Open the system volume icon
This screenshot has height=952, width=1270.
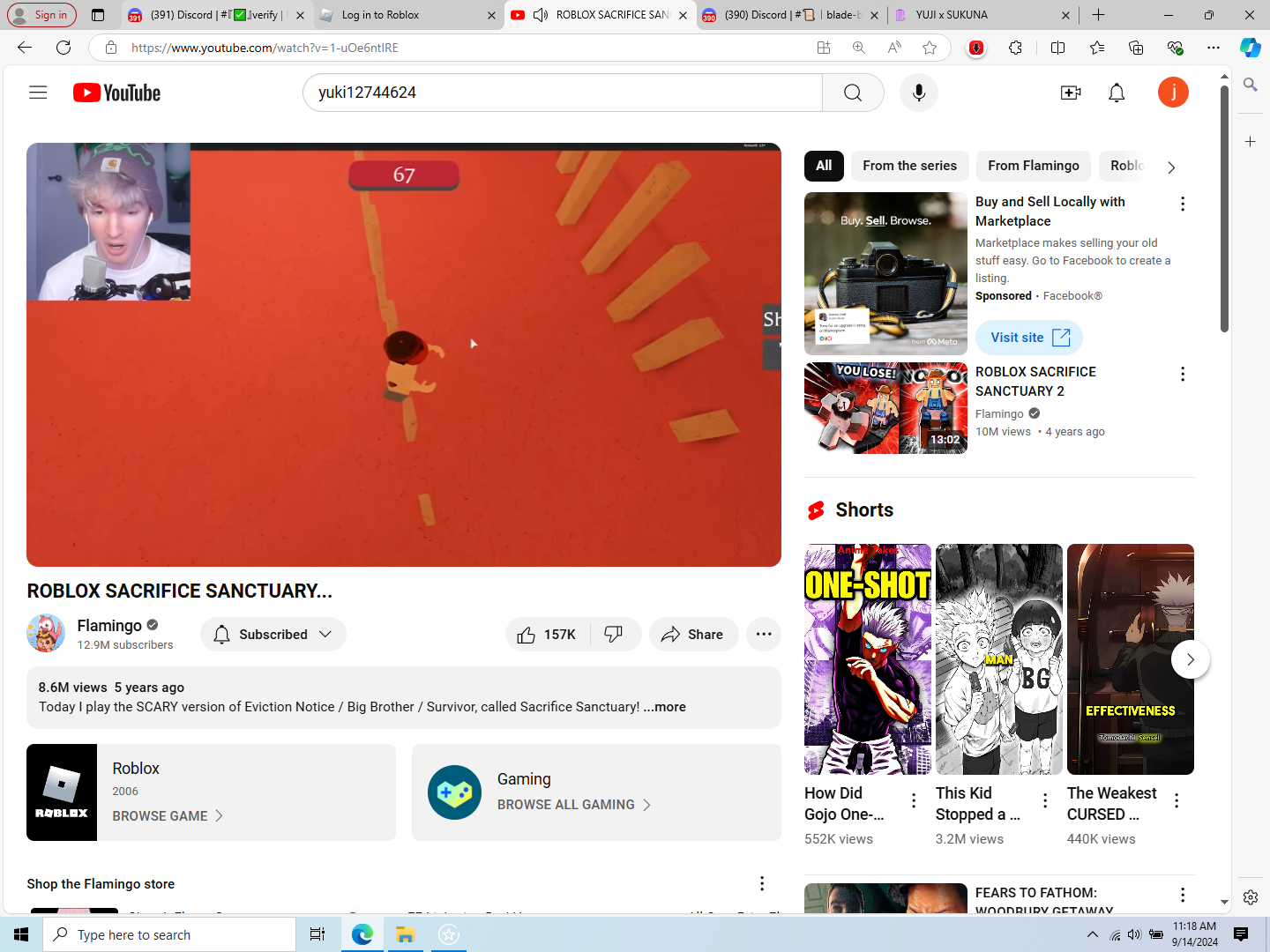point(1134,934)
